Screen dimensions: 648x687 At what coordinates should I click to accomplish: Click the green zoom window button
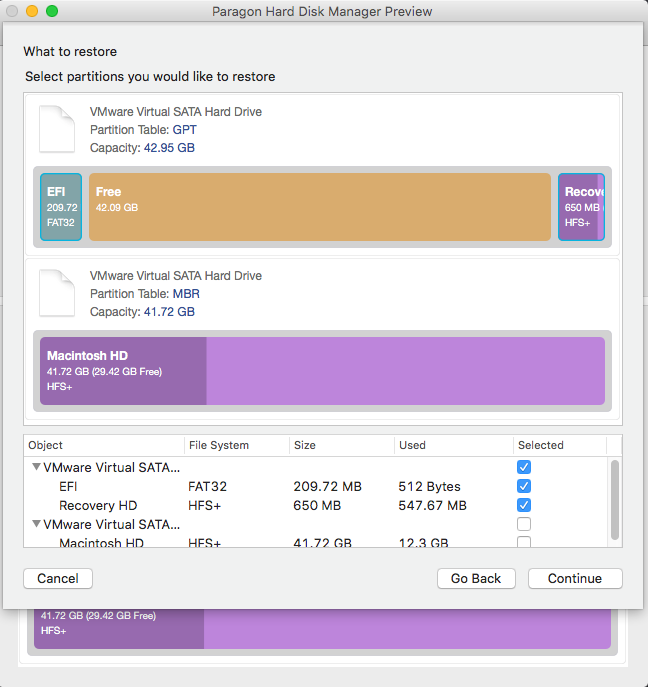[52, 11]
